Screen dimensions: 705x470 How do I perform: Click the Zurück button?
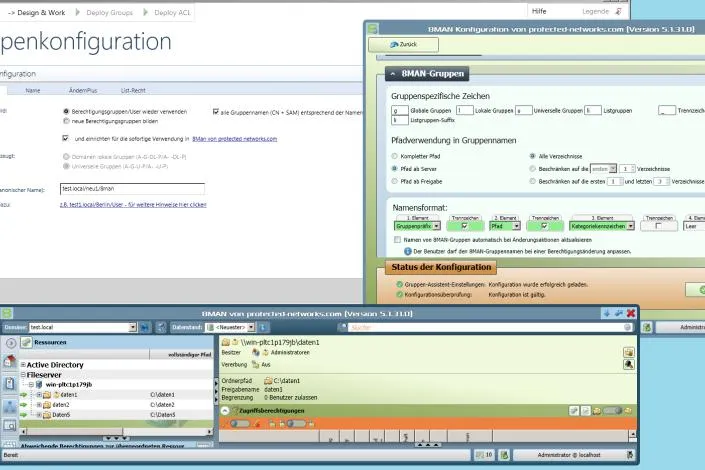click(403, 45)
